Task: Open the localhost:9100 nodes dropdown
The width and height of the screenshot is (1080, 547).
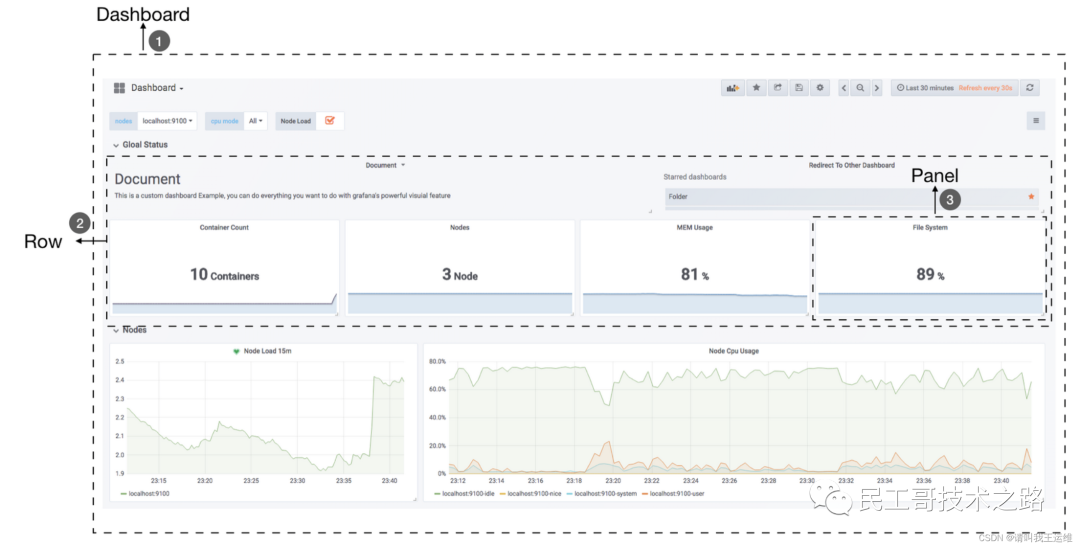Action: 167,121
